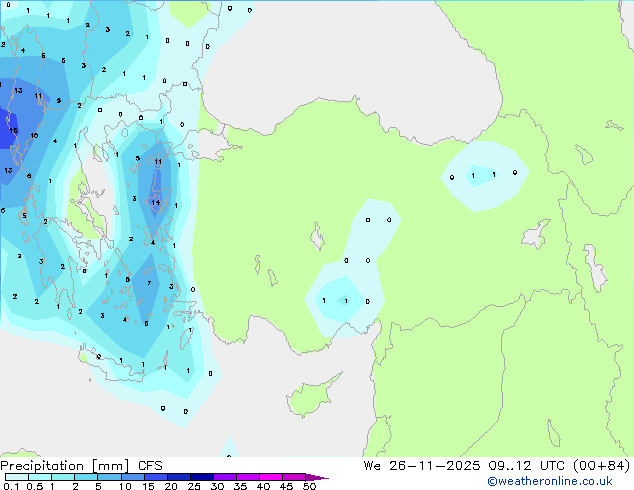Select the 5–10 mm legend swatch
634x490 pixels.
point(109,477)
